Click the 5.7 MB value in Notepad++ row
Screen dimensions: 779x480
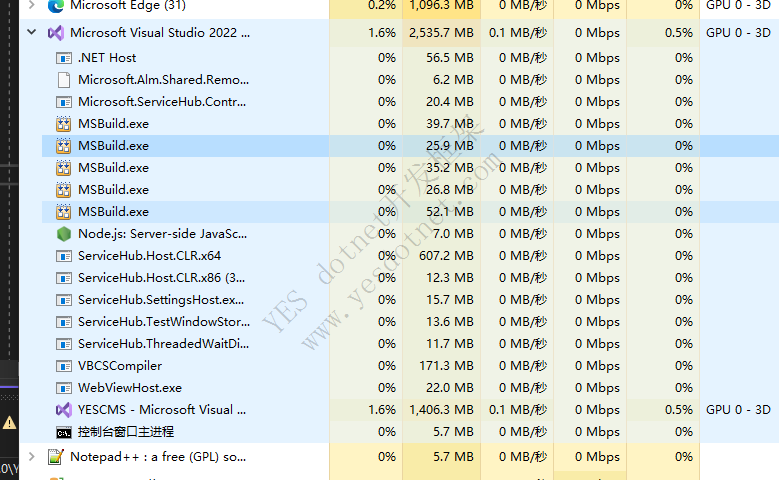[453, 456]
